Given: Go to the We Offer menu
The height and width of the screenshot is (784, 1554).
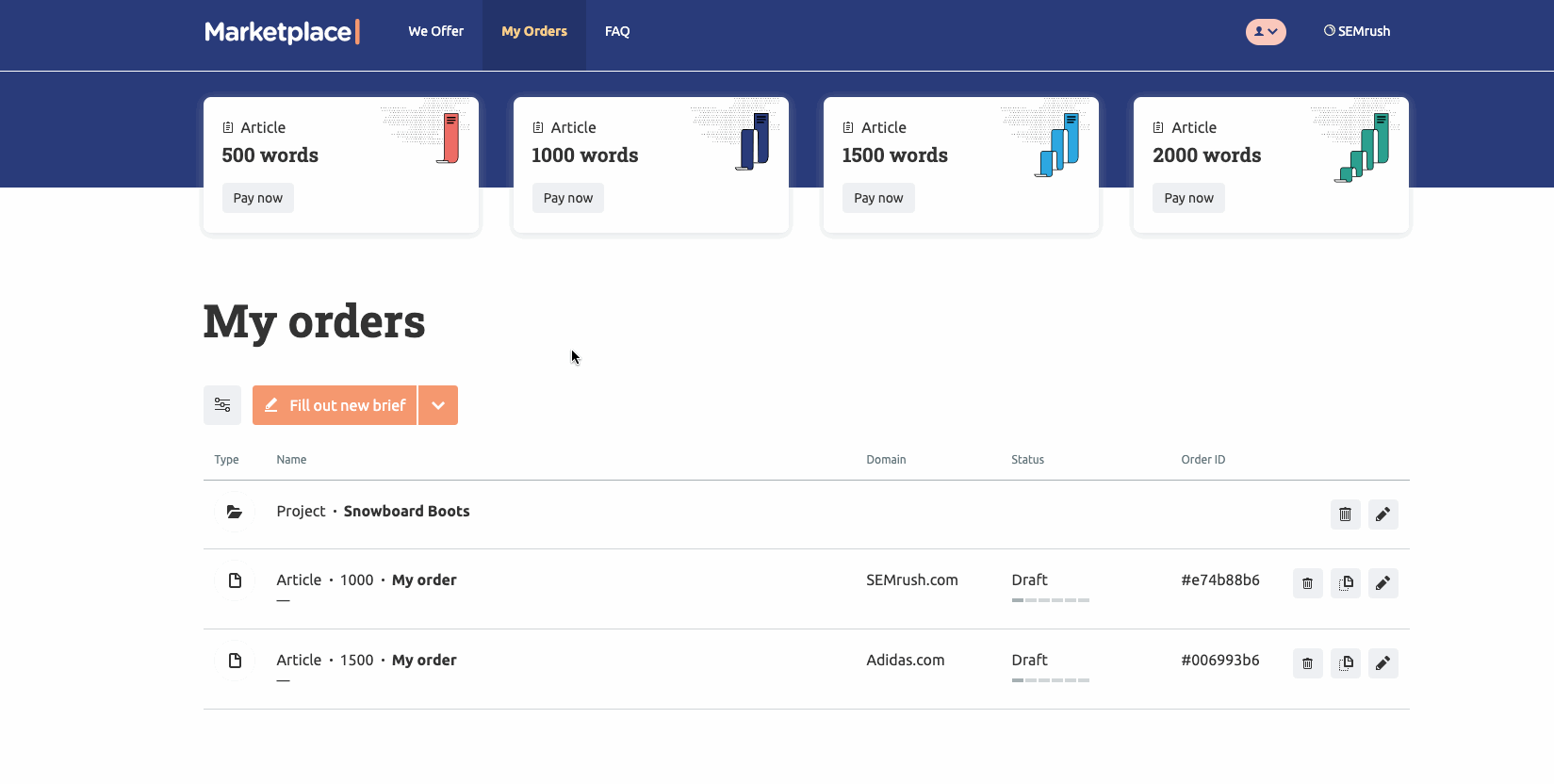Looking at the screenshot, I should click(x=435, y=31).
